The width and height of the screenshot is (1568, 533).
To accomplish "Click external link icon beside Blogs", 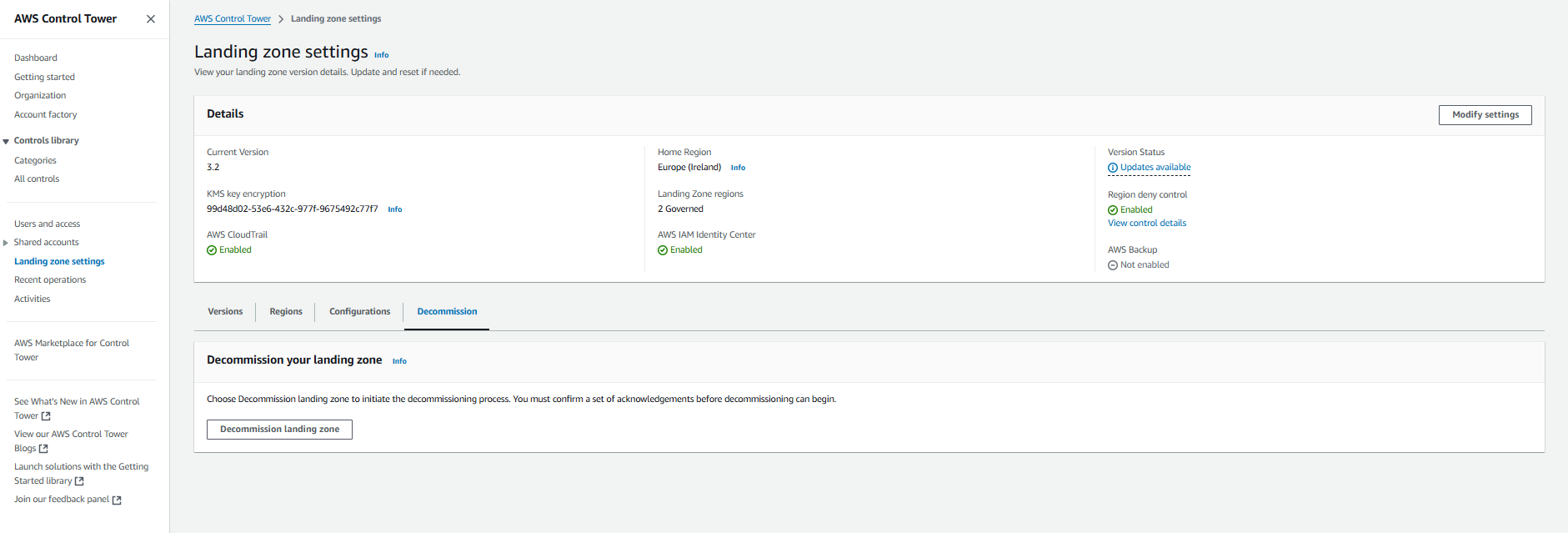I will (x=43, y=449).
